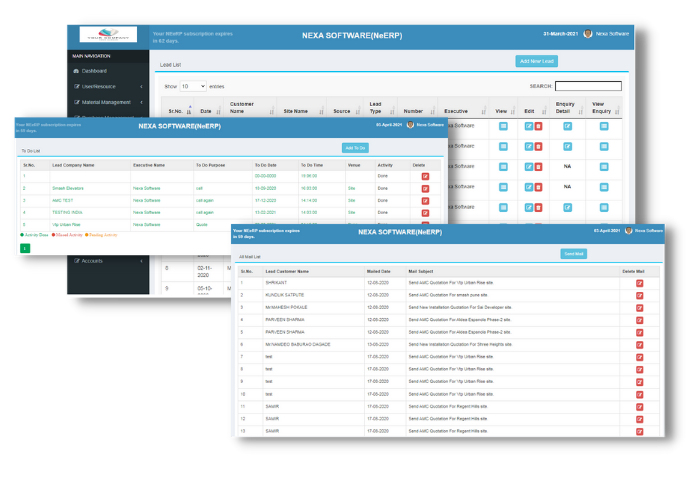This screenshot has height=500, width=700.
Task: Sort the lead table by Date column
Action: pos(206,110)
